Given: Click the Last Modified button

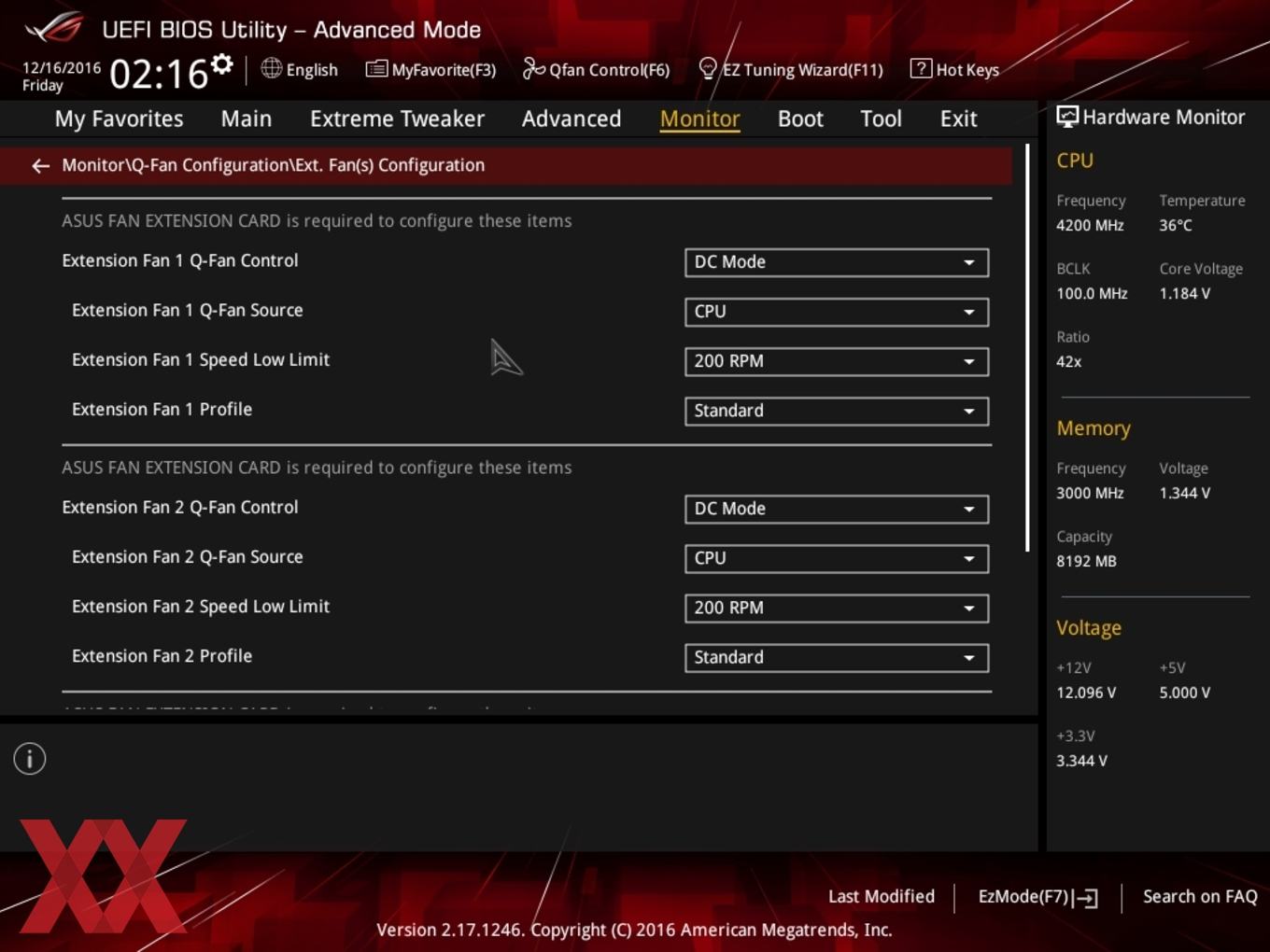Looking at the screenshot, I should (x=882, y=897).
